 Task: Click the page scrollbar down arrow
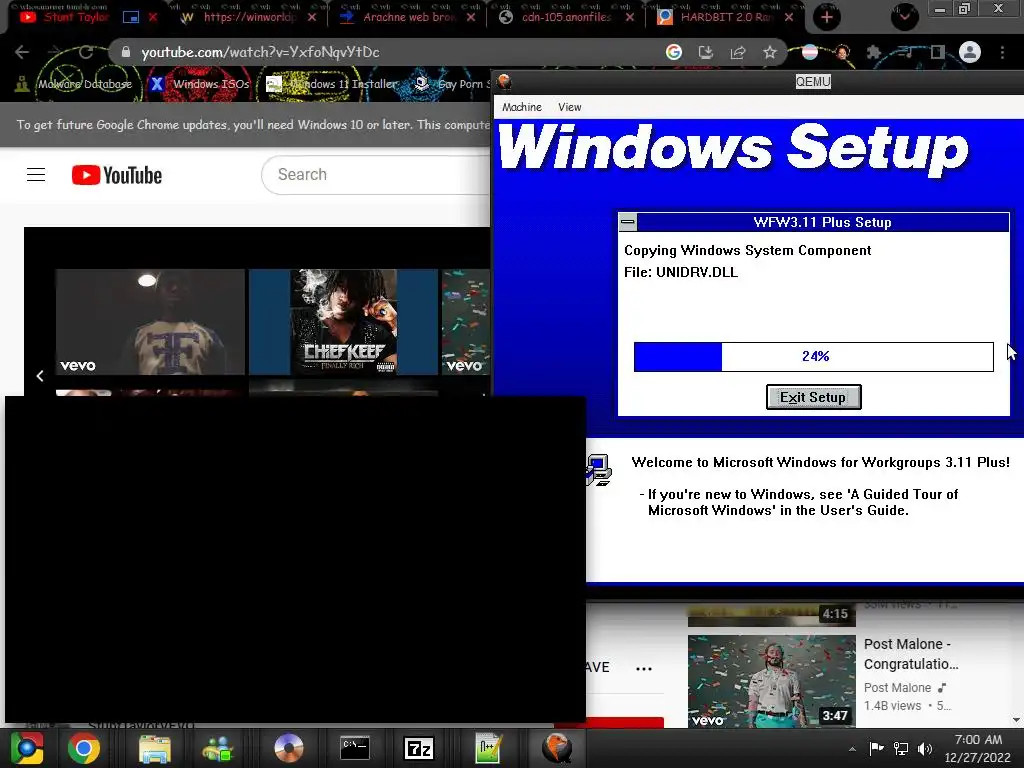coord(1016,720)
